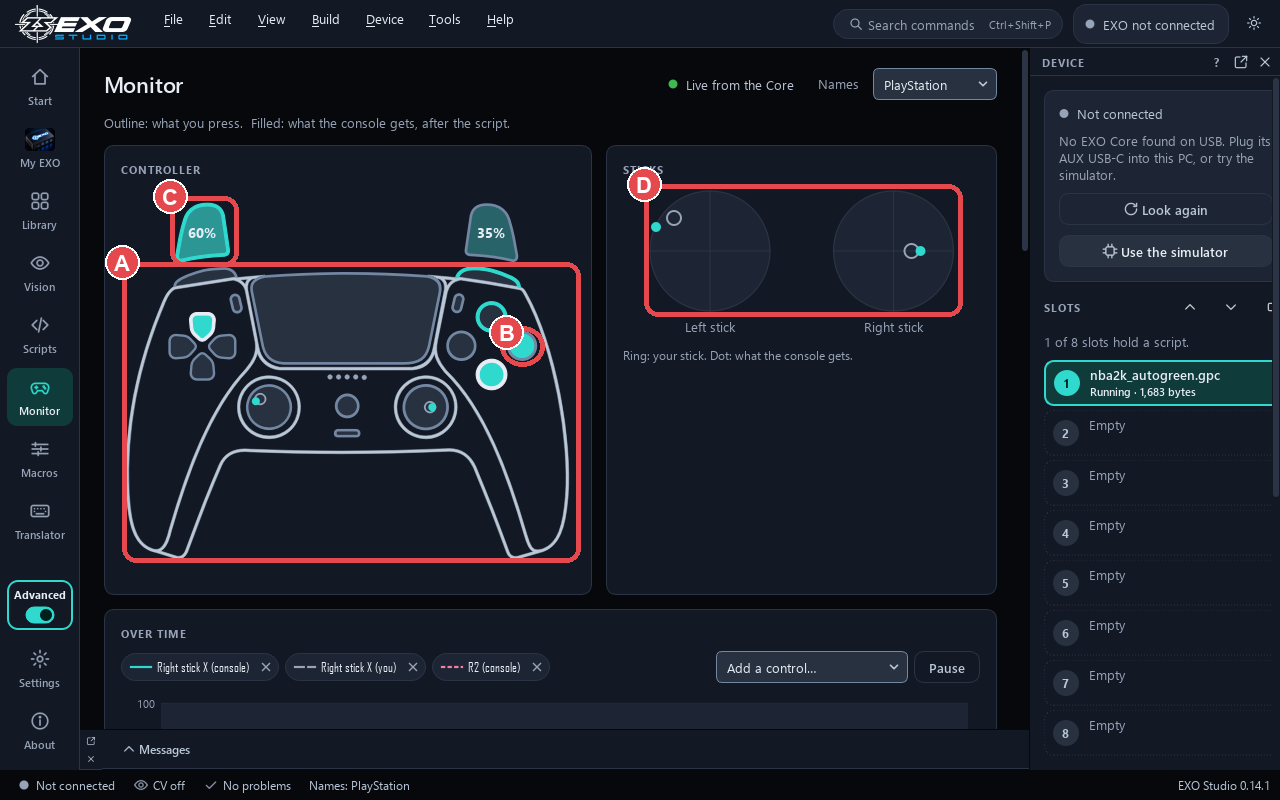
Task: Open the Names PlayStation dropdown
Action: click(935, 85)
